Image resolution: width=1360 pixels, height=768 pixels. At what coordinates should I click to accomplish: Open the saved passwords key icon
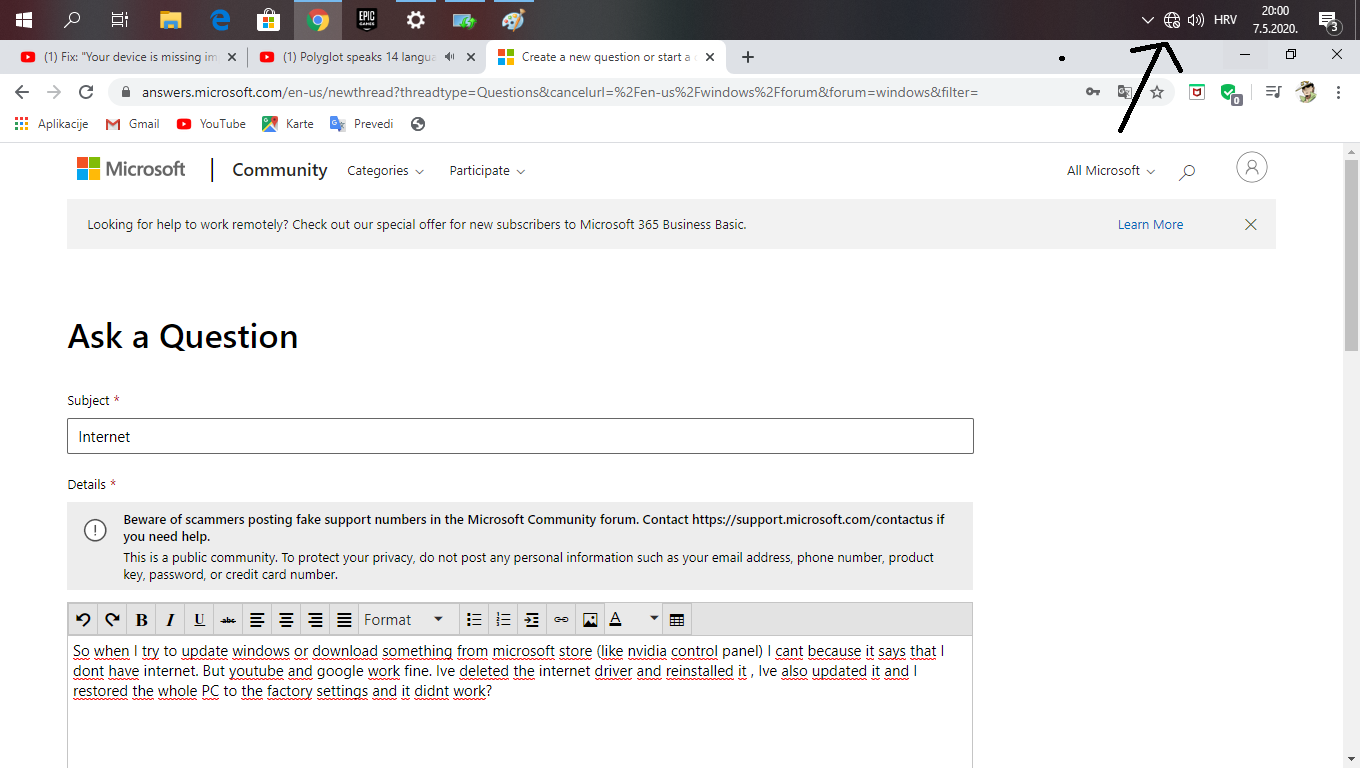1093,92
